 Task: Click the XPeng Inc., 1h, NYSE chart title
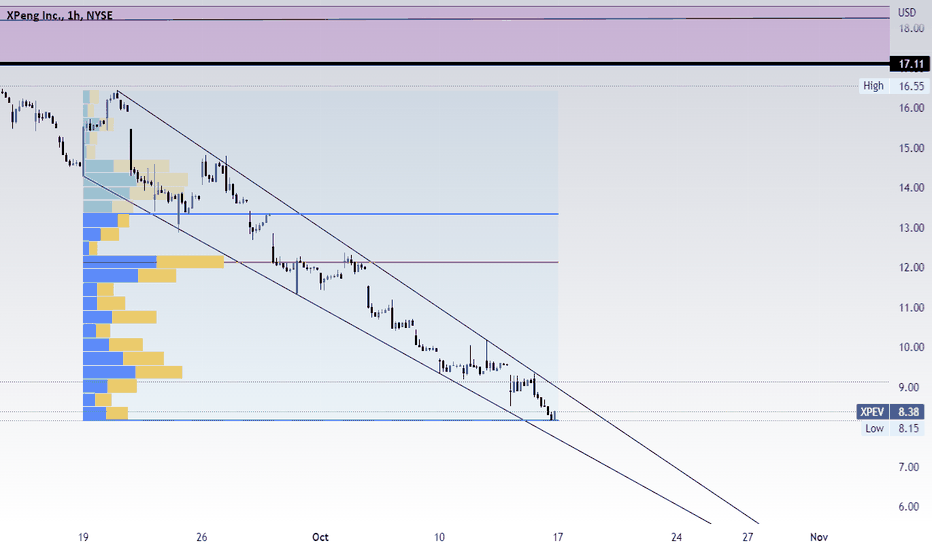59,15
